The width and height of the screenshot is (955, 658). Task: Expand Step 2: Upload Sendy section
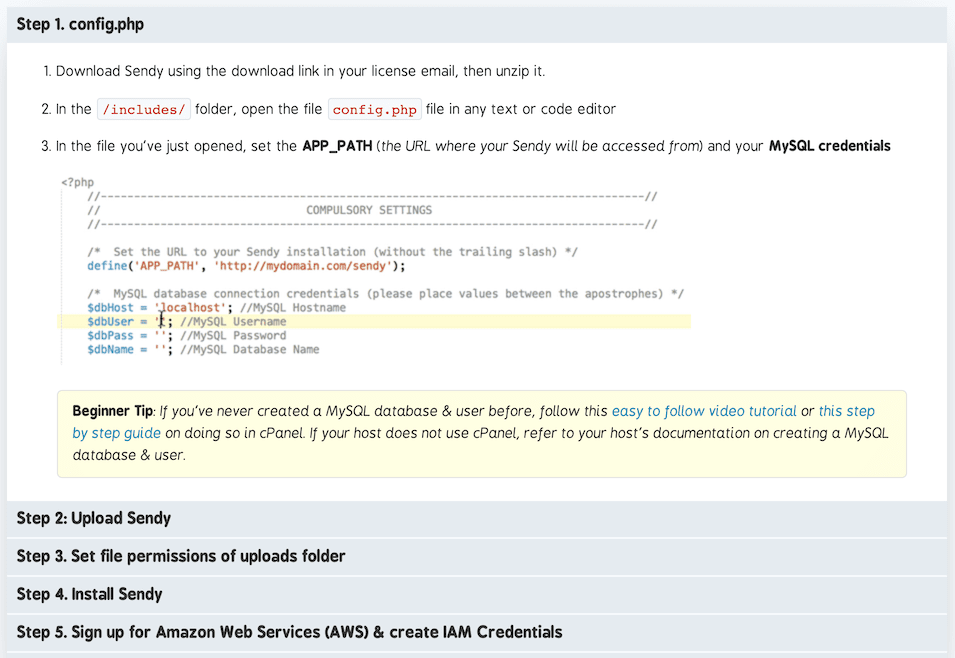[x=477, y=518]
